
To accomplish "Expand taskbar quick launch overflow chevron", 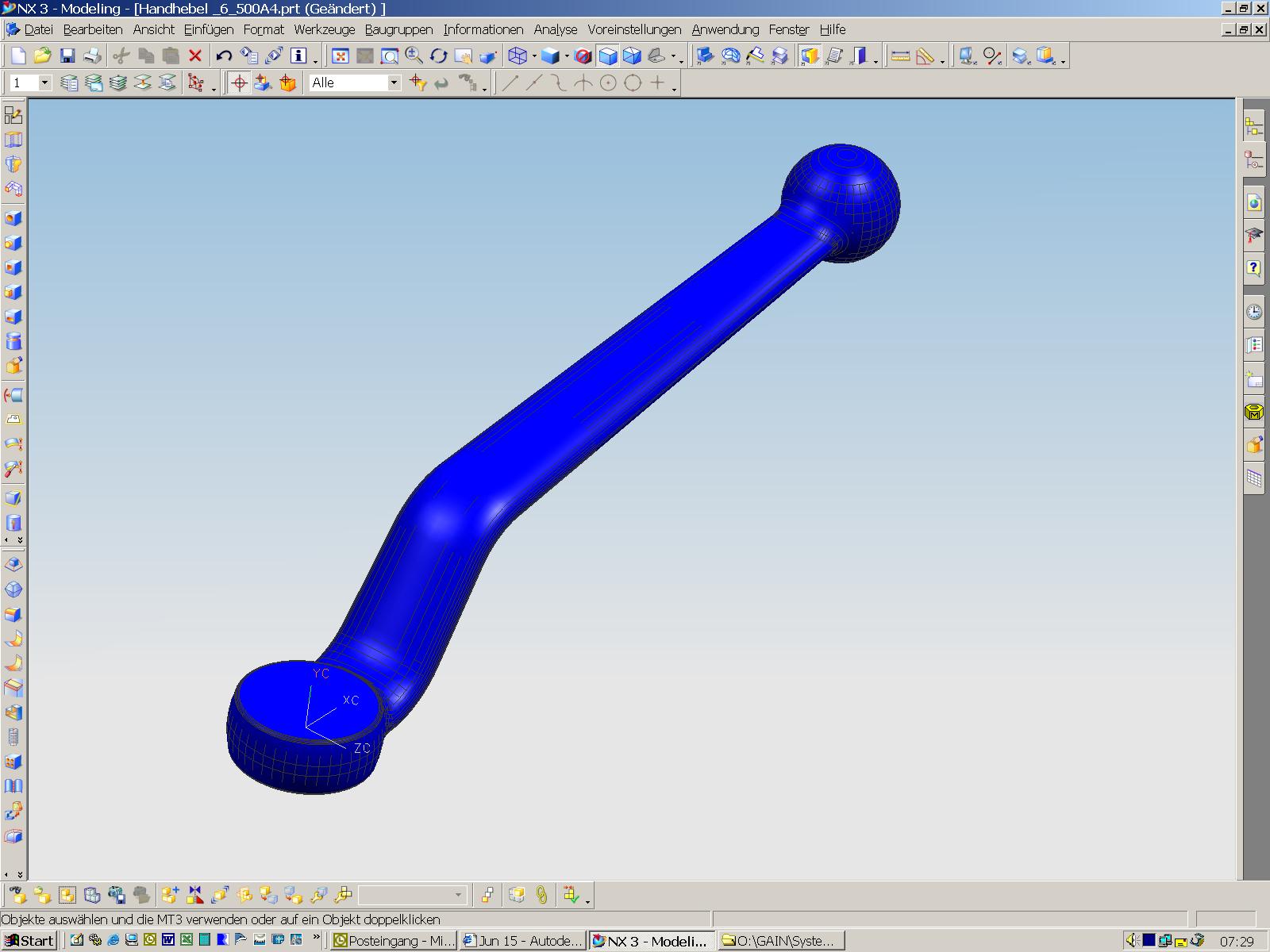I will pyautogui.click(x=316, y=939).
